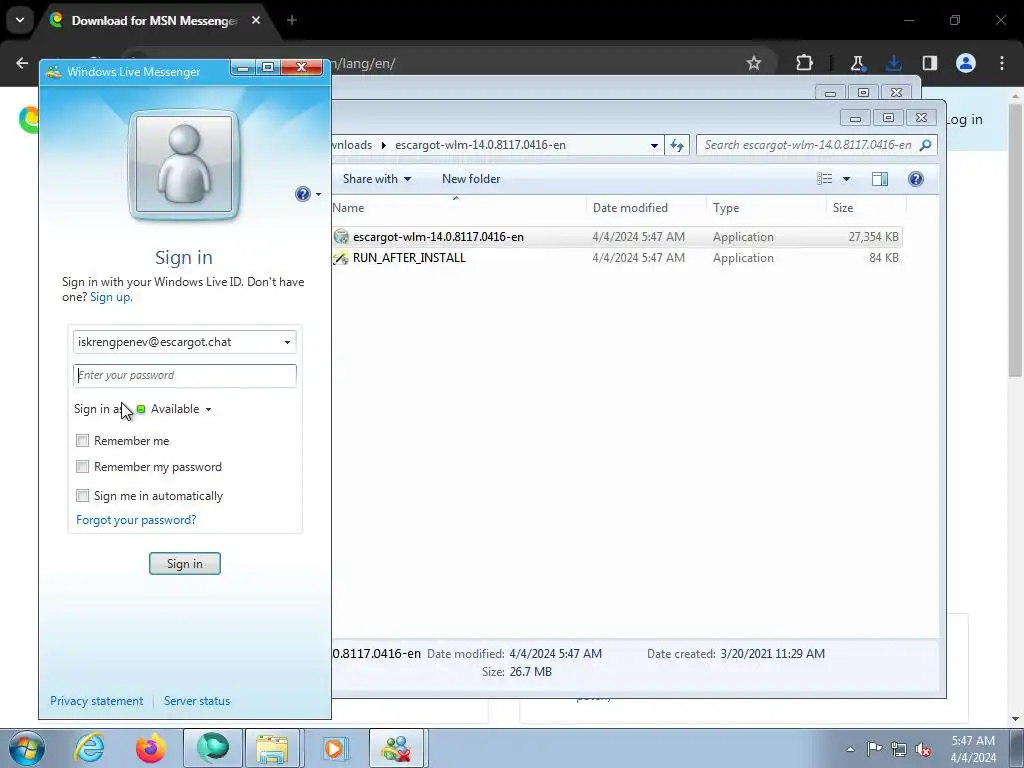
Task: Click the escargot-wlm installer file icon
Action: pyautogui.click(x=341, y=237)
